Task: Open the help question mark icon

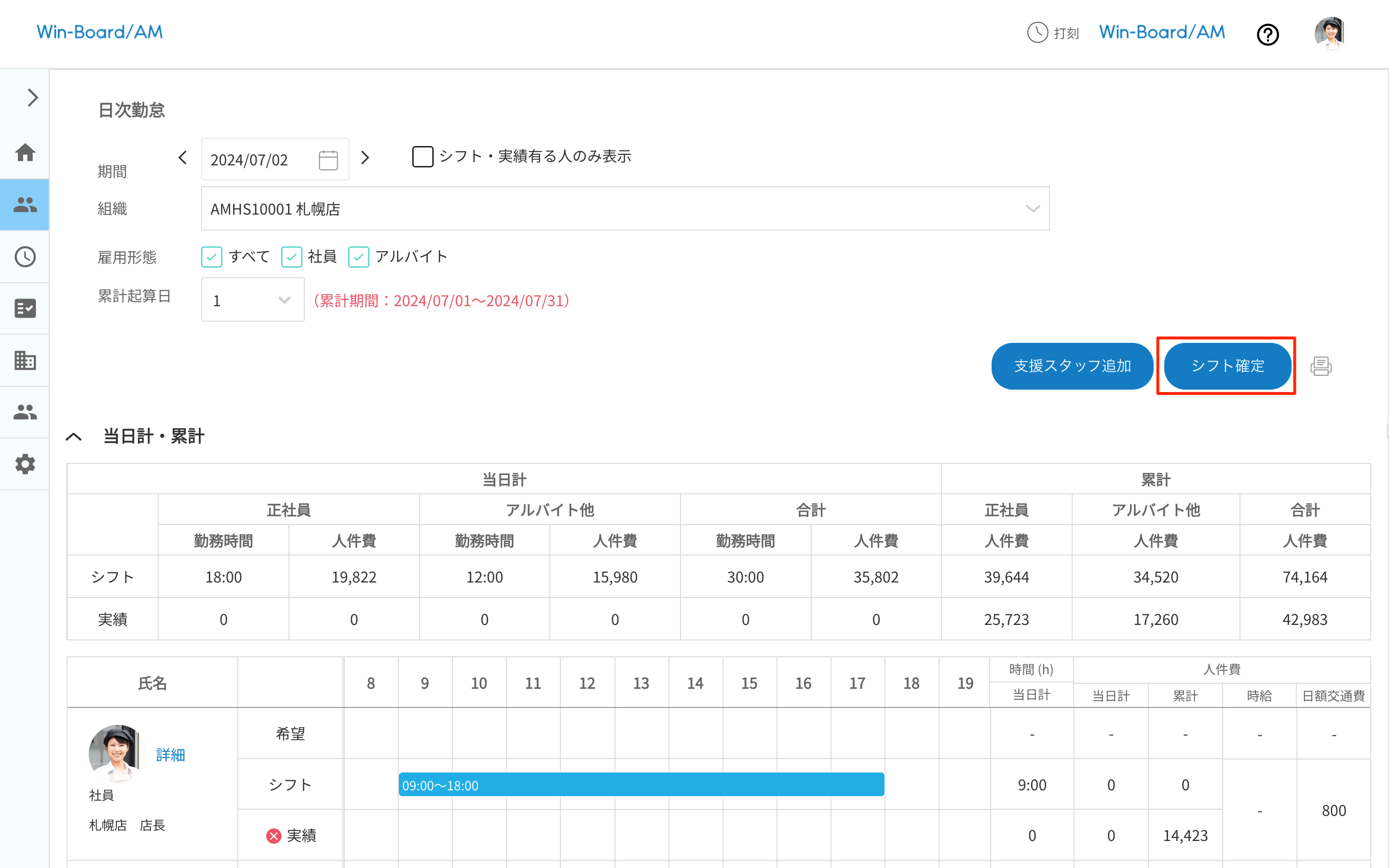Action: click(x=1267, y=34)
